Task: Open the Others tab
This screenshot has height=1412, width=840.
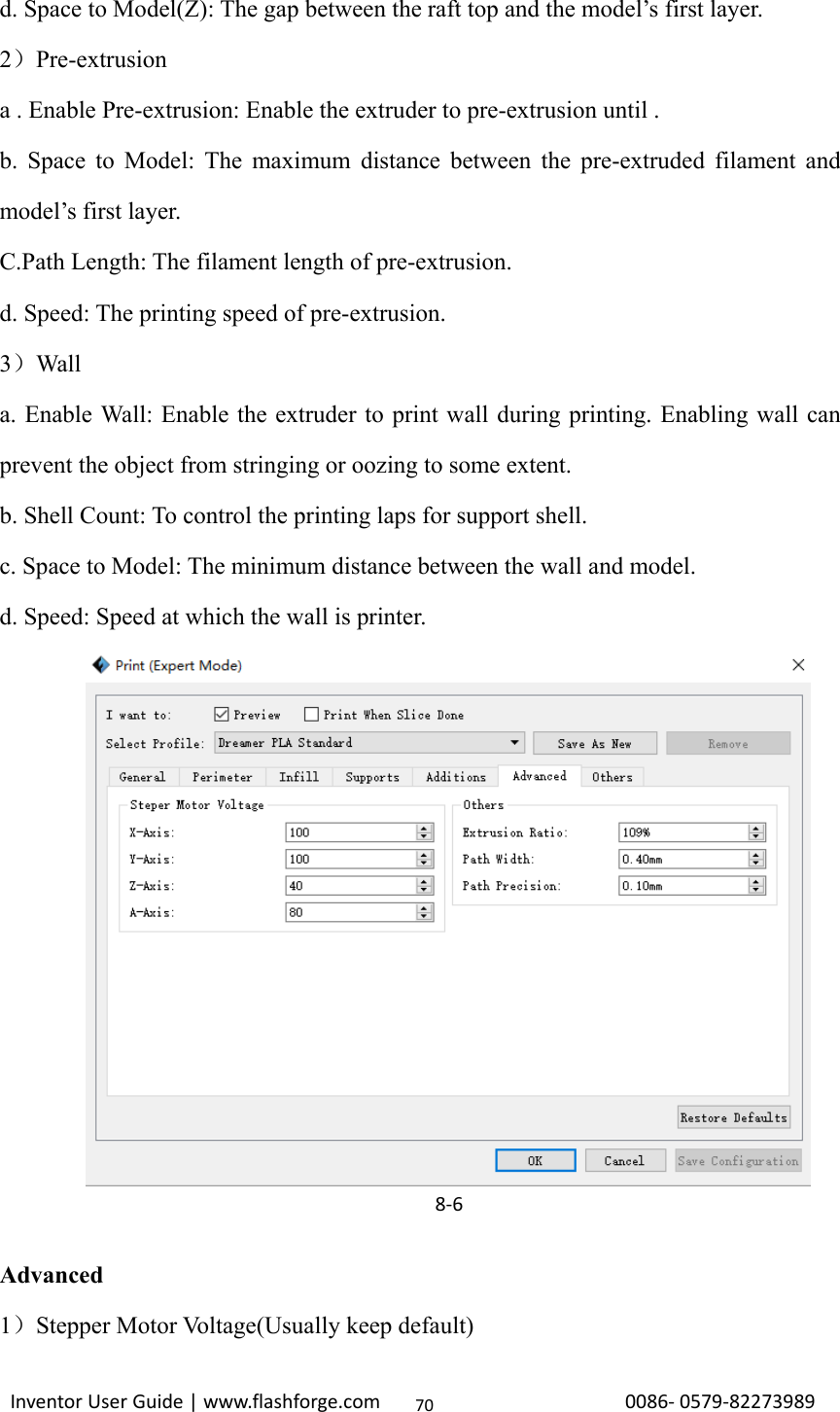Action: 612,777
